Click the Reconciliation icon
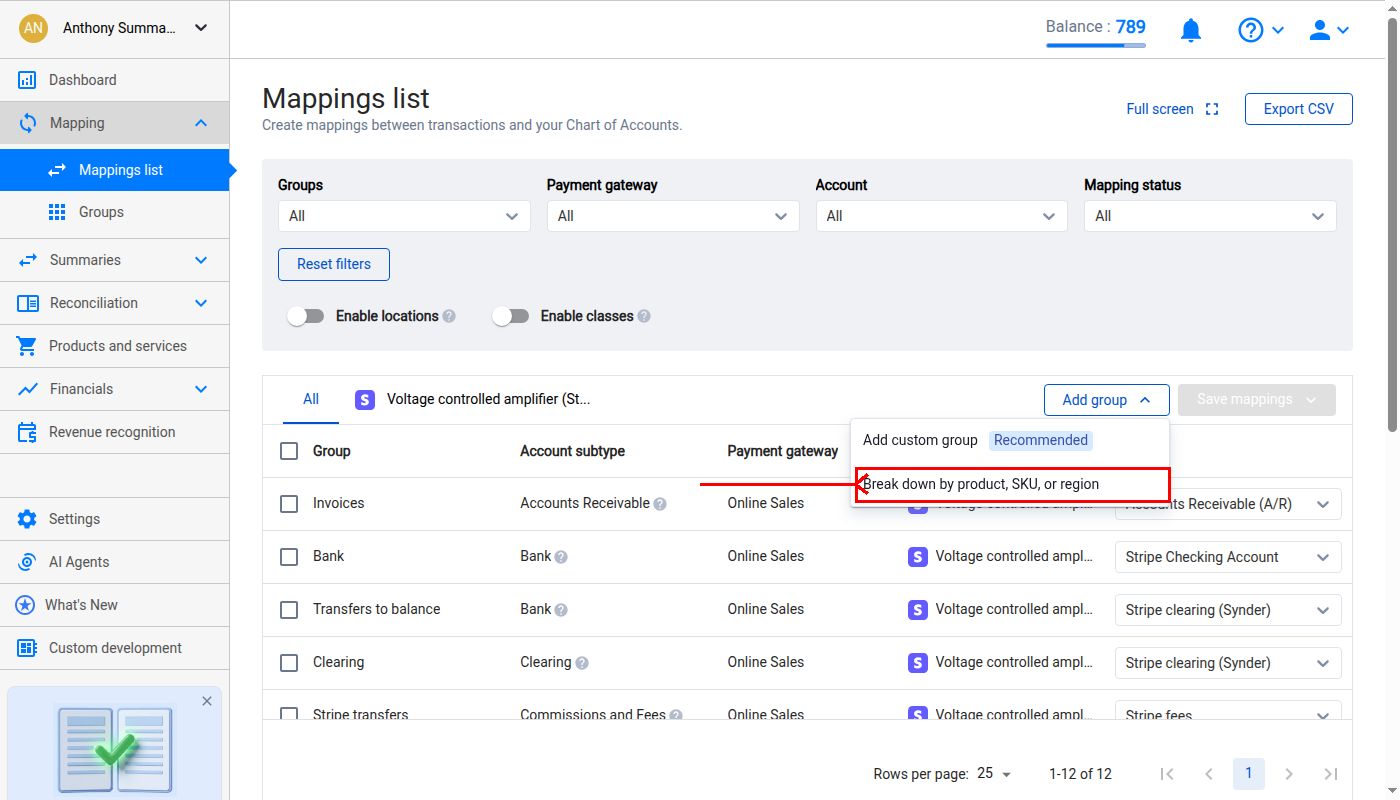This screenshot has height=800, width=1400. tap(28, 303)
